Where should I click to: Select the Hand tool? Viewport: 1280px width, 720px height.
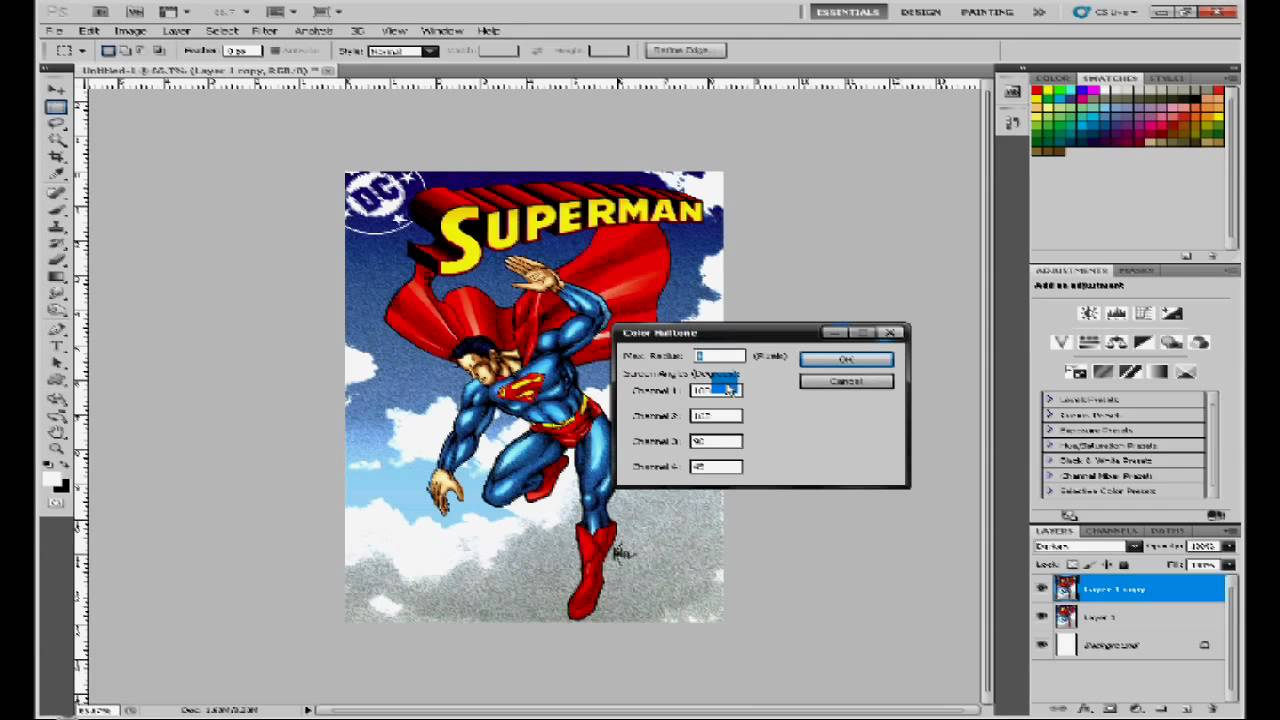click(55, 433)
